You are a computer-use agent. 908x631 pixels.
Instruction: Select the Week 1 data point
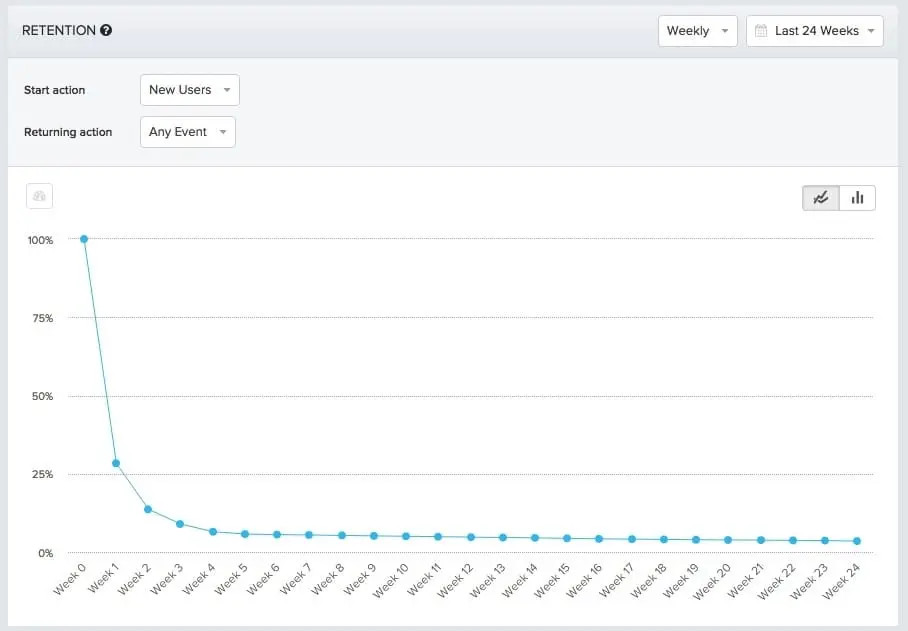click(x=116, y=463)
